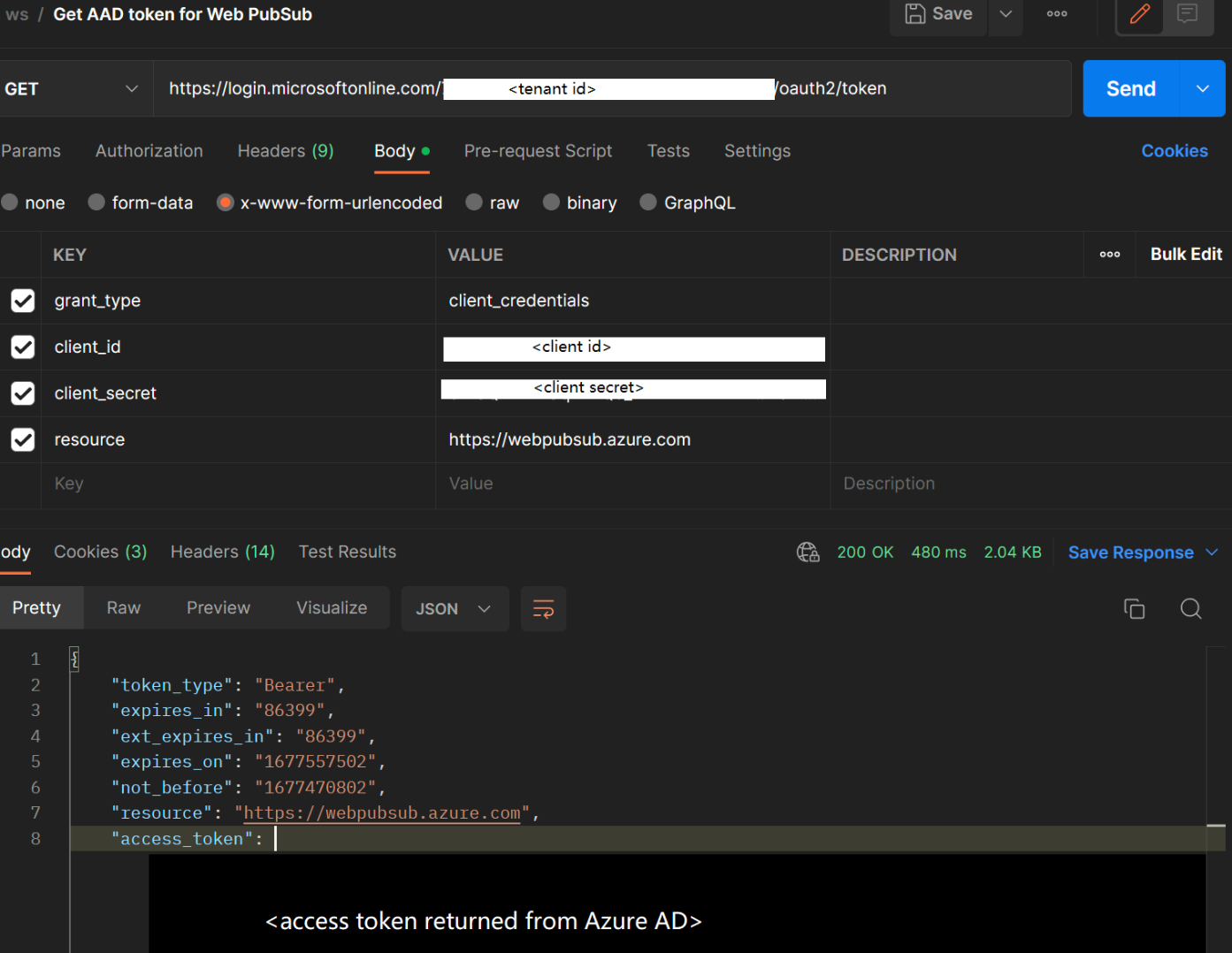This screenshot has width=1232, height=953.
Task: Show the Test Results tab
Action: [x=348, y=552]
